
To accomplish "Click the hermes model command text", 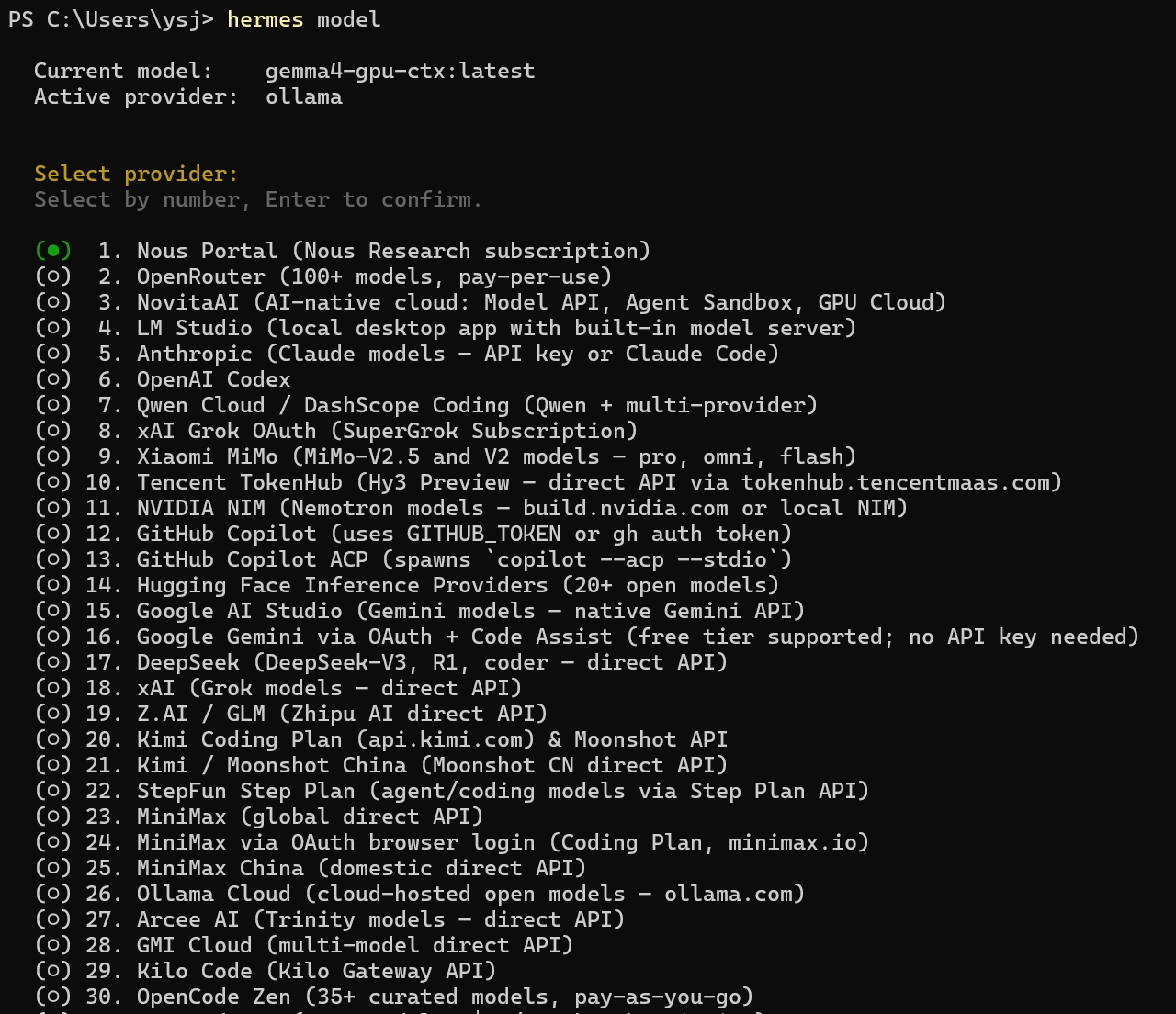I will [303, 19].
